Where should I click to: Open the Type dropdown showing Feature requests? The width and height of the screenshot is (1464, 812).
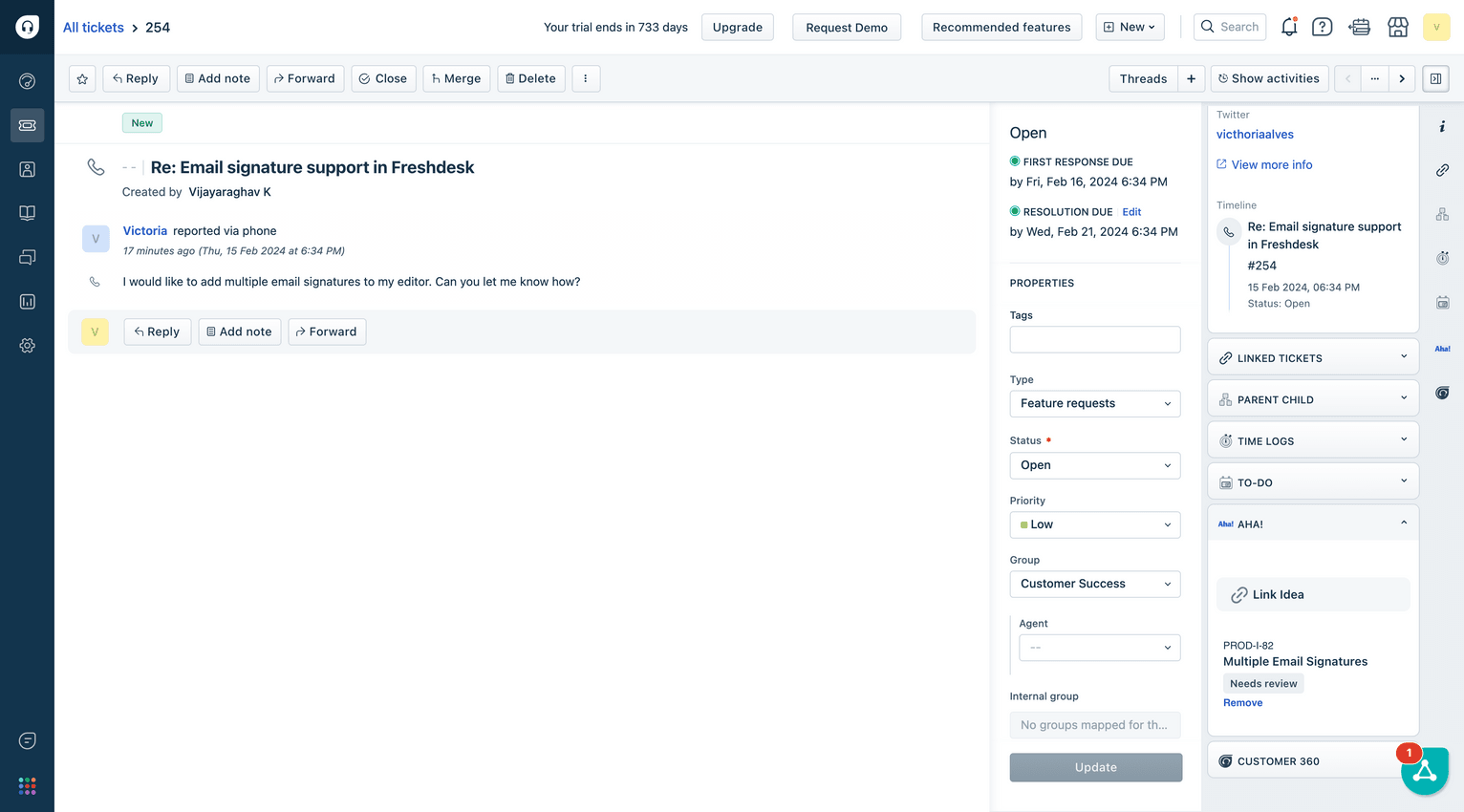1094,403
